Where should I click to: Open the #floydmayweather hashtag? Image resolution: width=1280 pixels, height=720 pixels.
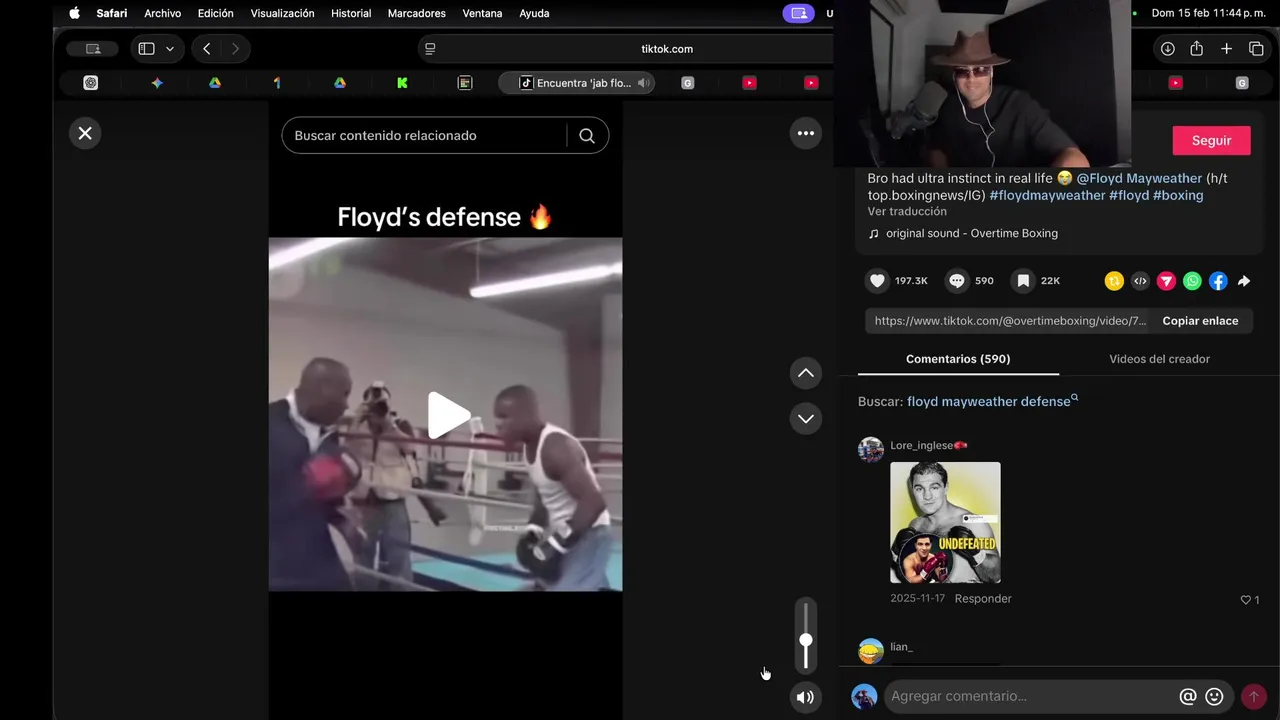point(1047,195)
